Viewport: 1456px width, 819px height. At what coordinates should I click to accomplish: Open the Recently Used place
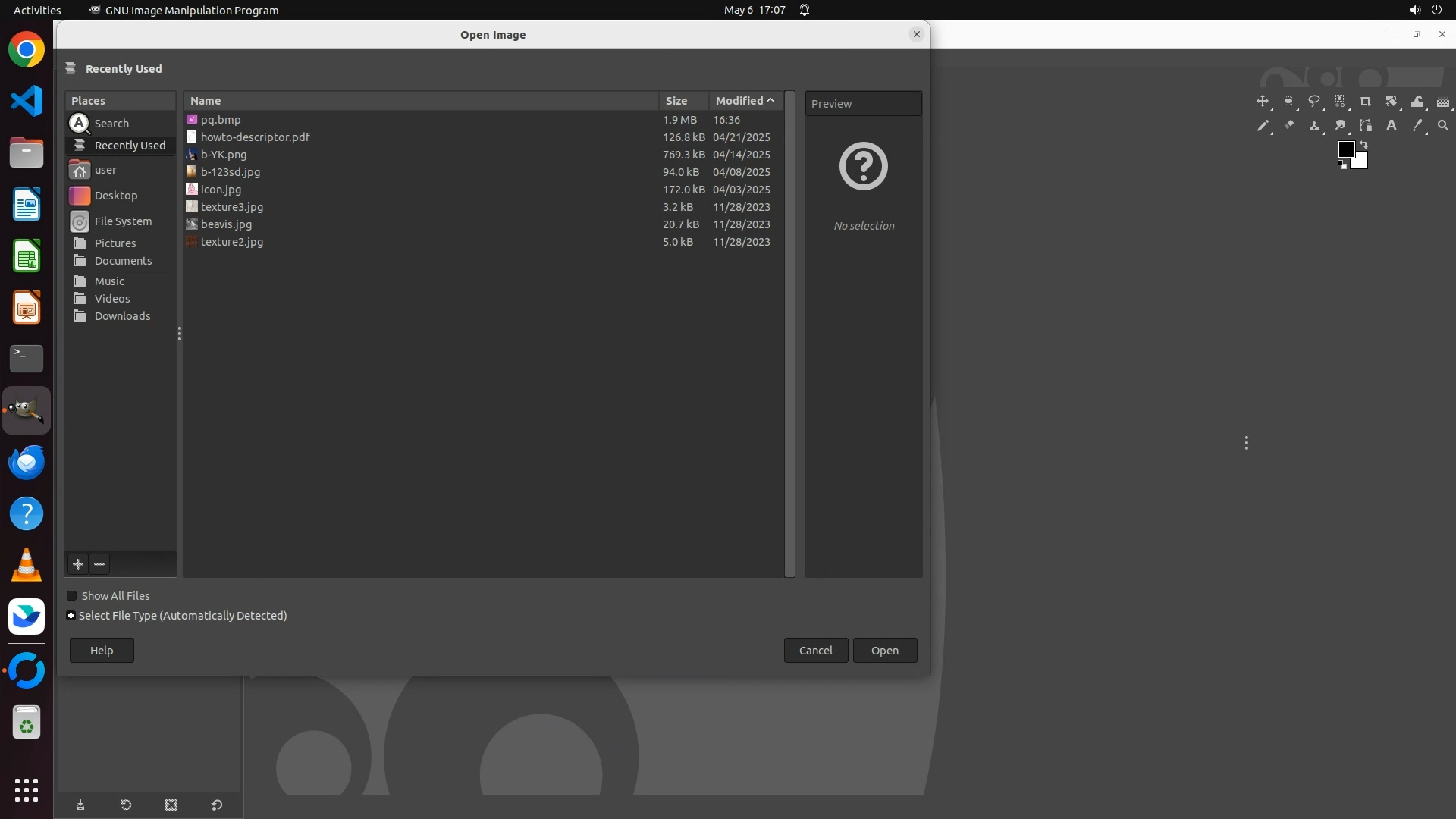[x=129, y=146]
